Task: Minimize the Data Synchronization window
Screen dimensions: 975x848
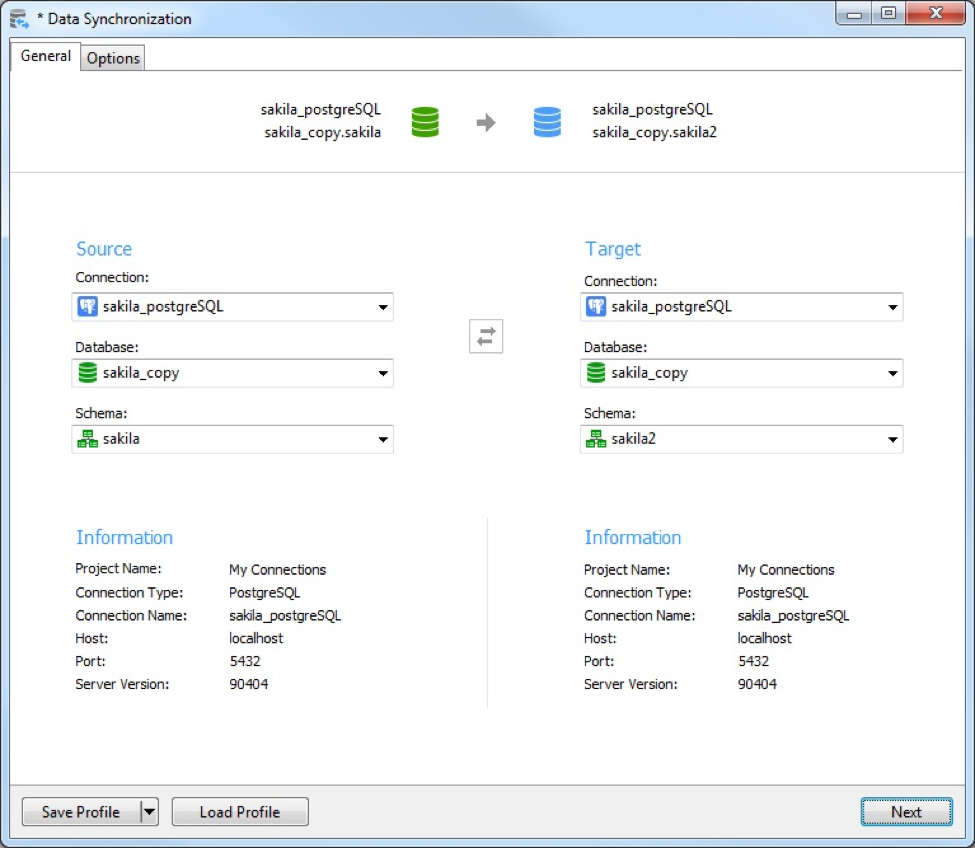Action: pos(854,13)
